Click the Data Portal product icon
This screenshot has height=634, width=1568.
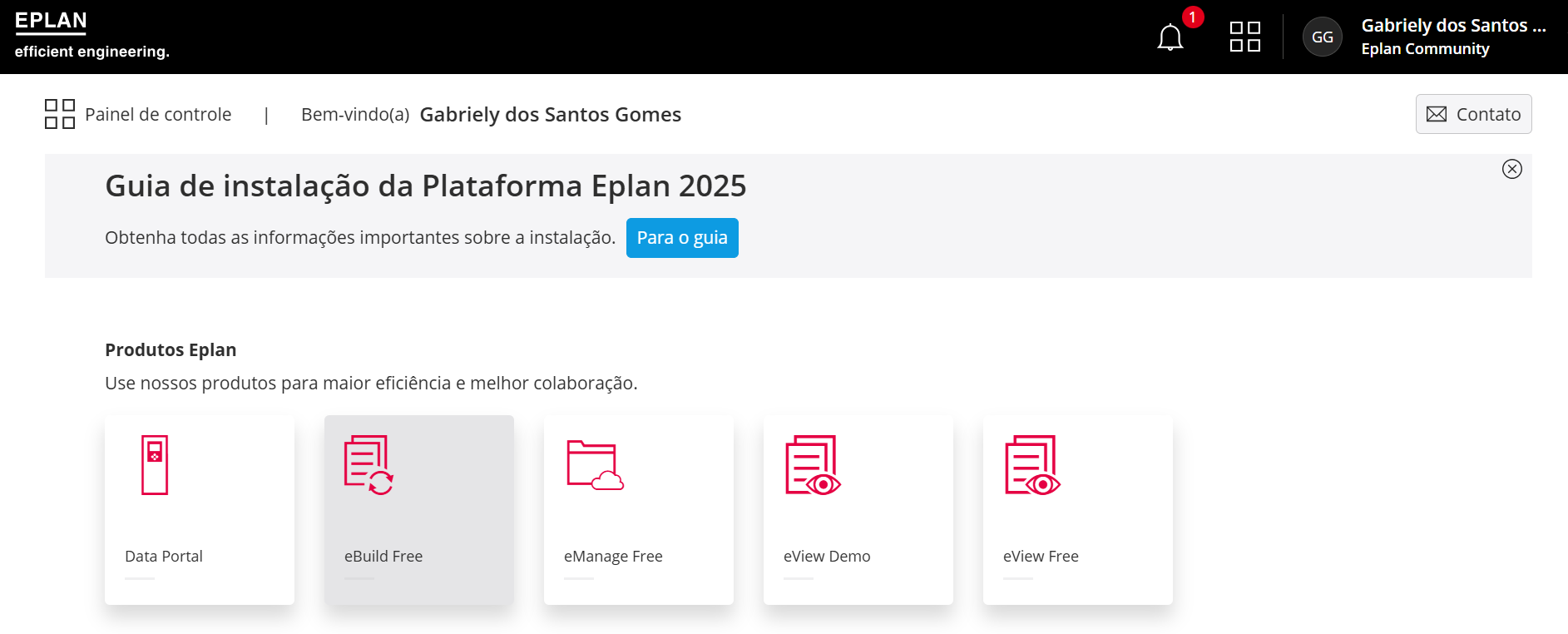[155, 465]
